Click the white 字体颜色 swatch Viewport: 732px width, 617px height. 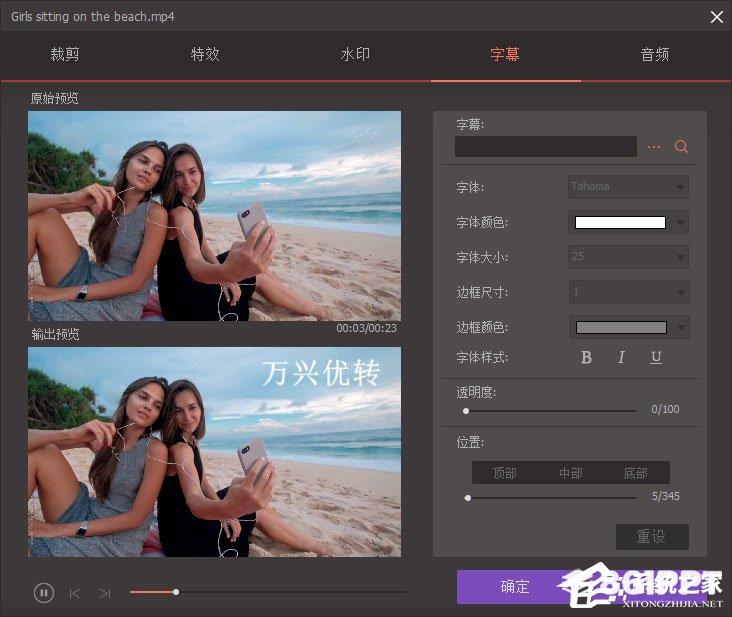(x=620, y=223)
